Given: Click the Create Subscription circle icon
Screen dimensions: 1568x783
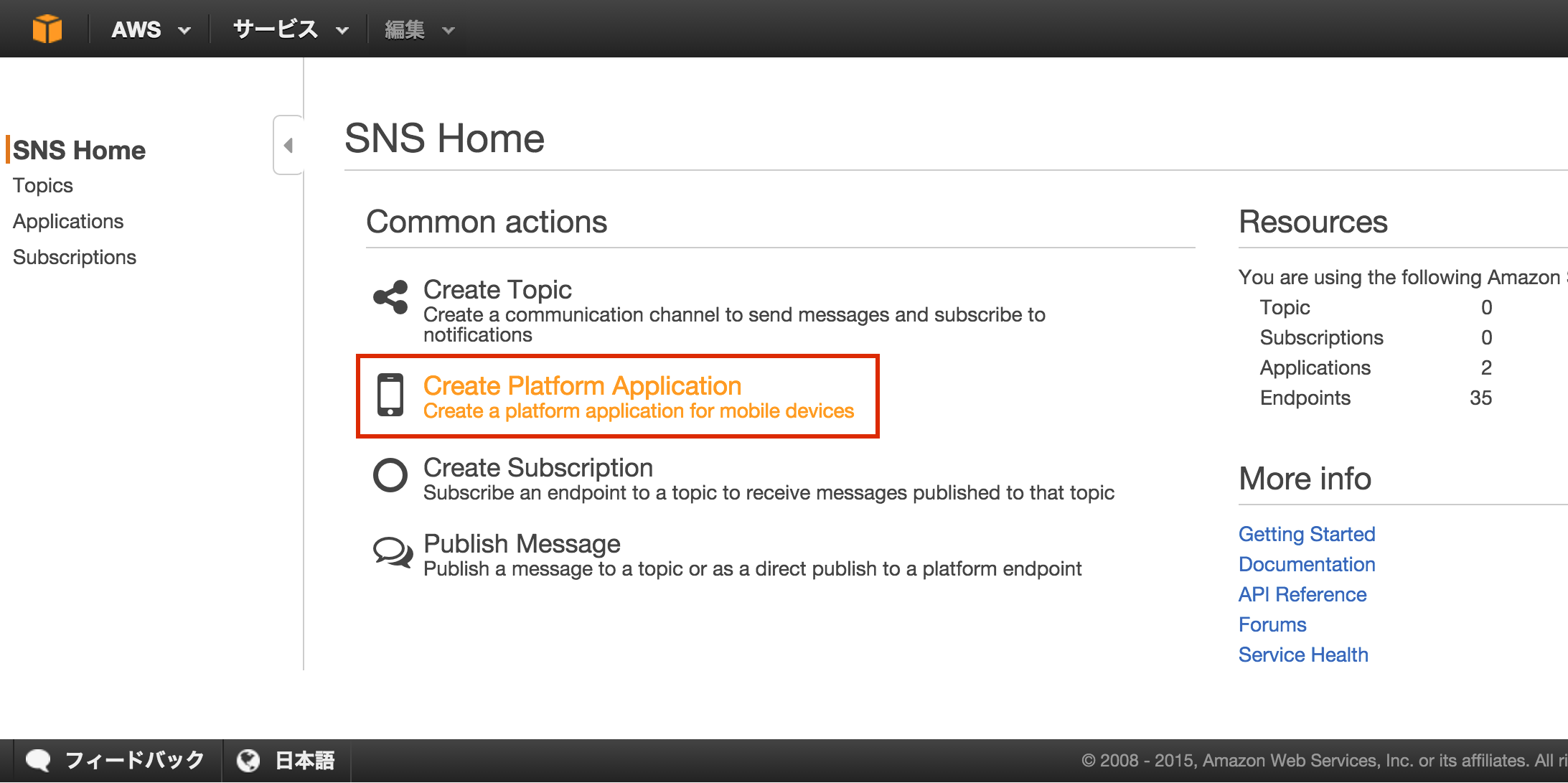Looking at the screenshot, I should (390, 474).
